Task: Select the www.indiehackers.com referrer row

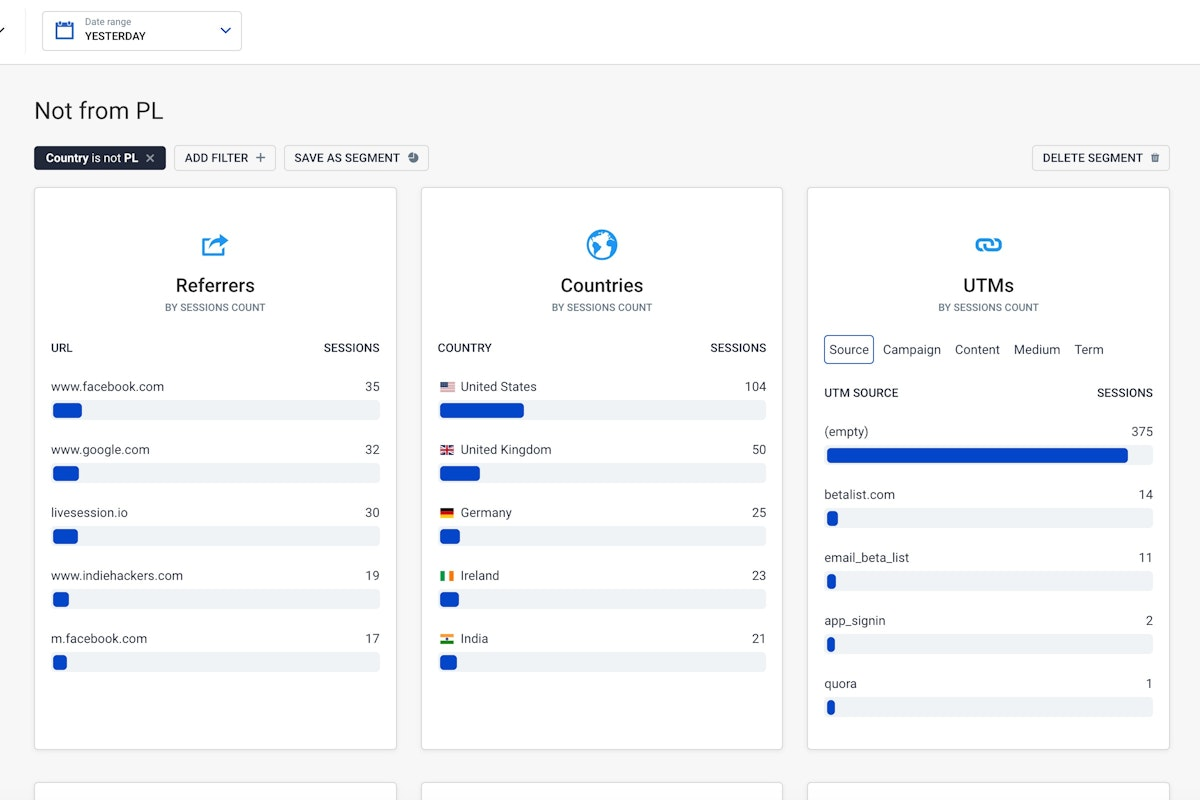Action: pos(117,576)
